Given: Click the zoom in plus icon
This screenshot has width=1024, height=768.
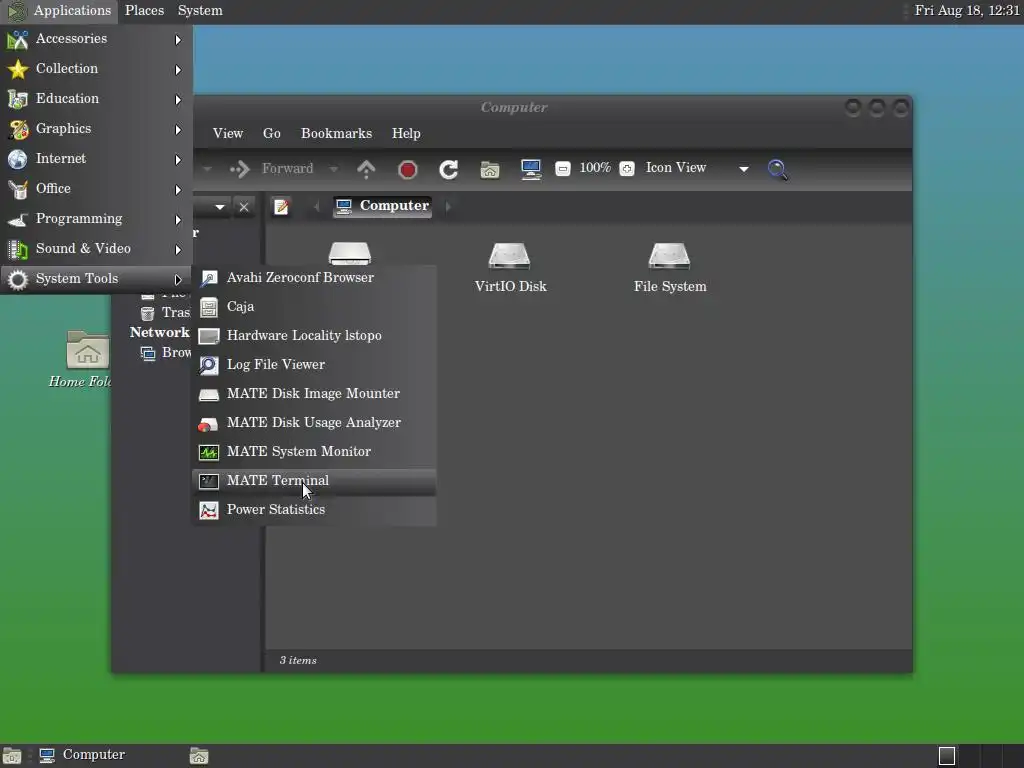Looking at the screenshot, I should click(x=627, y=169).
